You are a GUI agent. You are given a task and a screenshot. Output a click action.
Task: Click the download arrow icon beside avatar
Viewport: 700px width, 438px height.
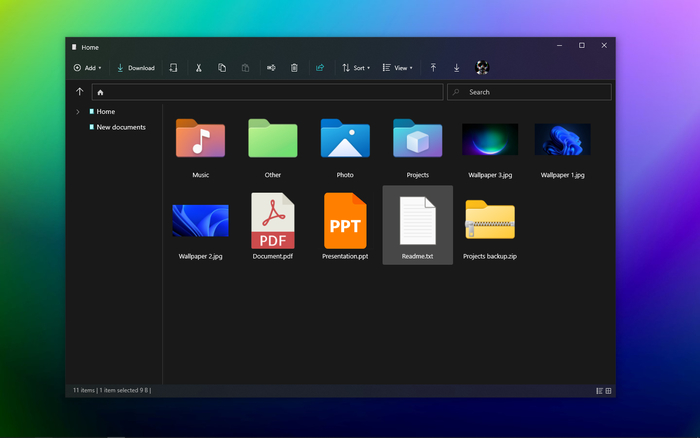(x=456, y=68)
